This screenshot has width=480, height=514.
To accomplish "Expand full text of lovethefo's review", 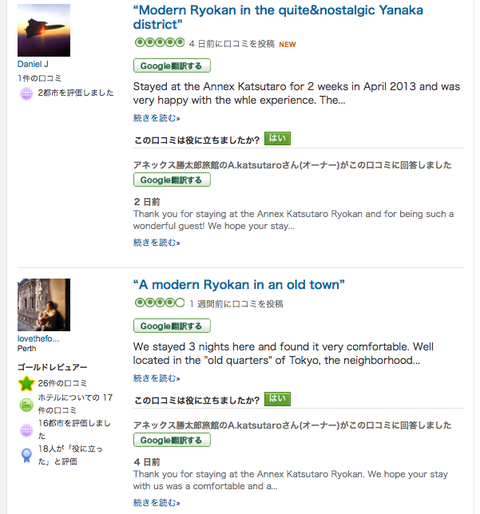I will [156, 378].
